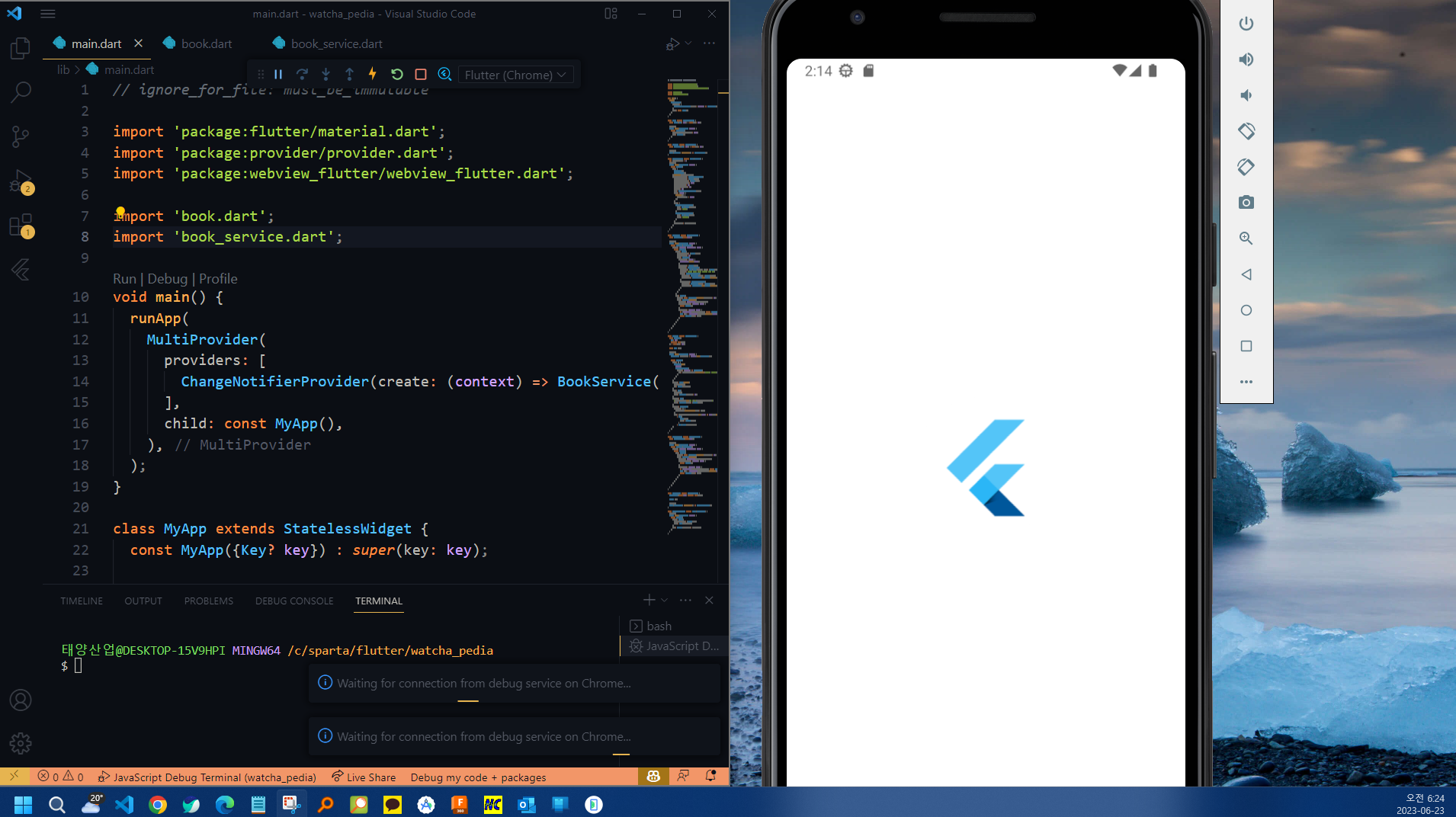Open the Source Control view
Image resolution: width=1456 pixels, height=817 pixels.
click(21, 136)
